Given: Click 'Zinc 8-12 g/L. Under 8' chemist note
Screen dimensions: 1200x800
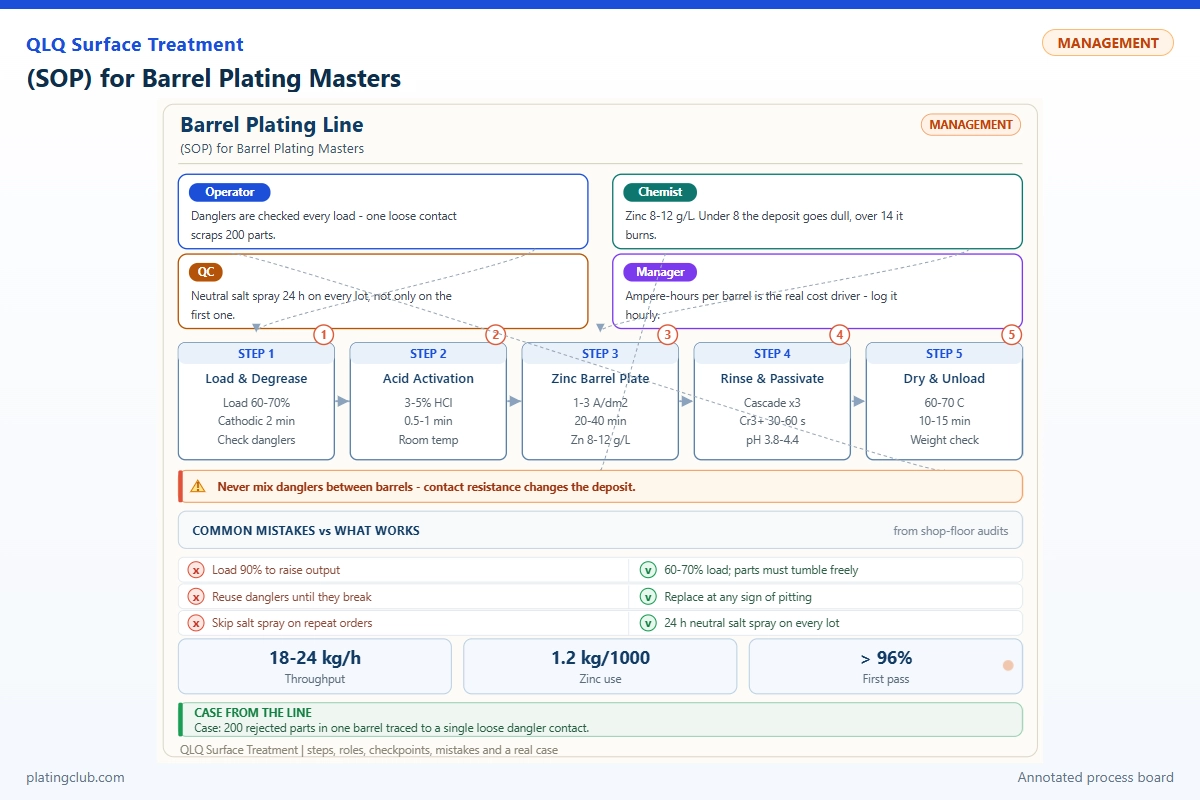Looking at the screenshot, I should [764, 225].
